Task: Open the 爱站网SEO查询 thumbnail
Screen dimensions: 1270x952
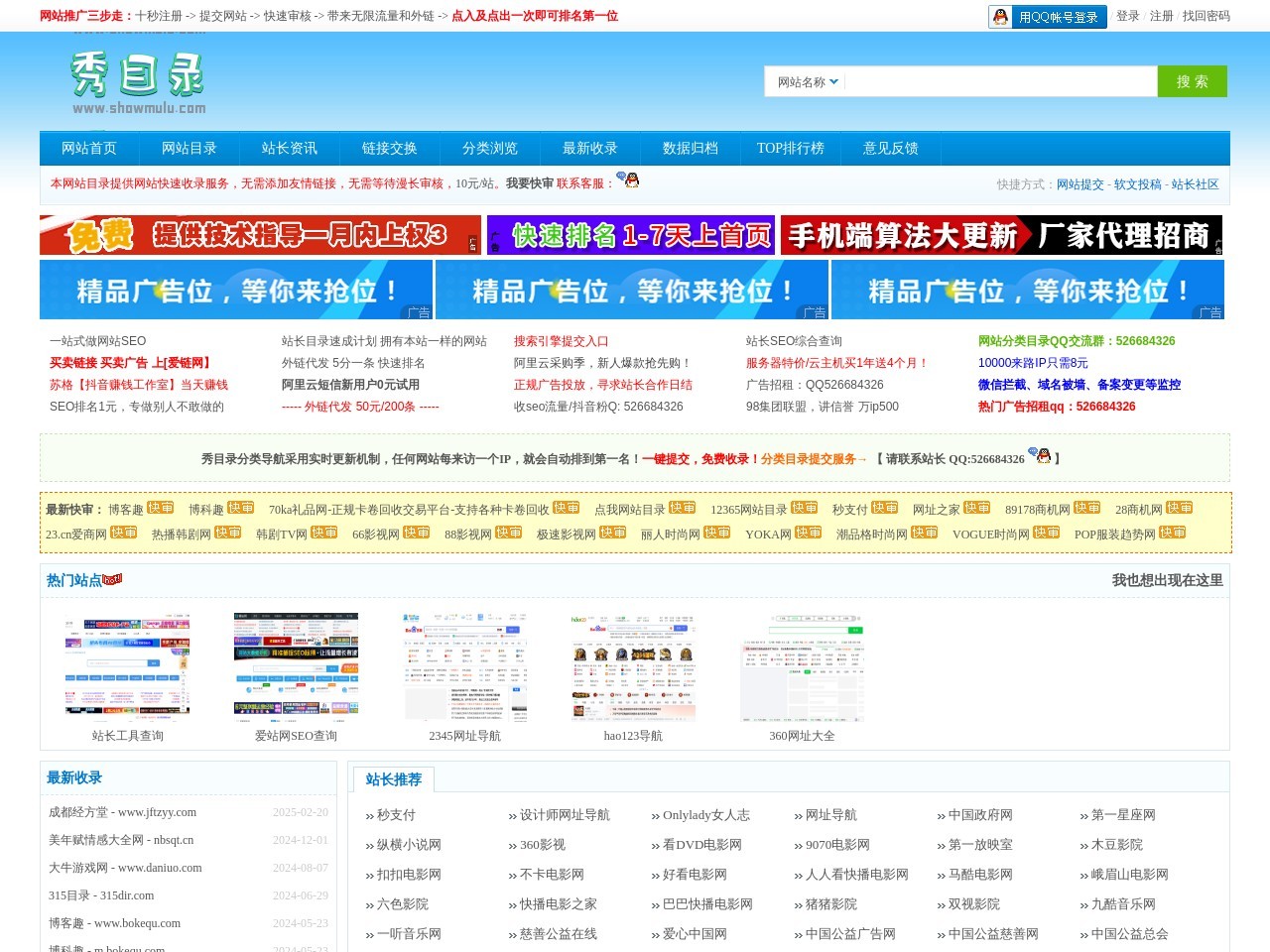Action: pyautogui.click(x=296, y=666)
